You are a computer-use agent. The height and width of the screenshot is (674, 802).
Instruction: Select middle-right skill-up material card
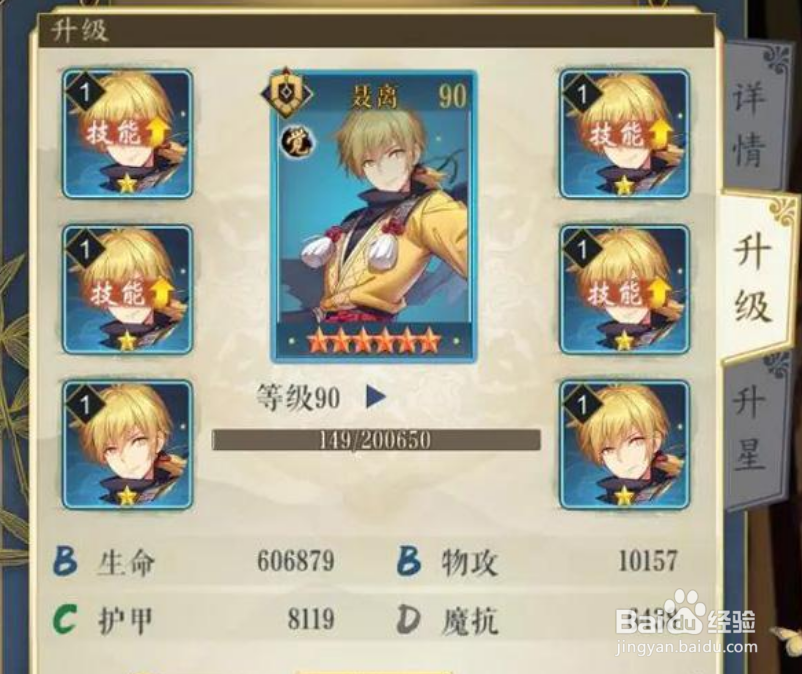click(x=625, y=289)
